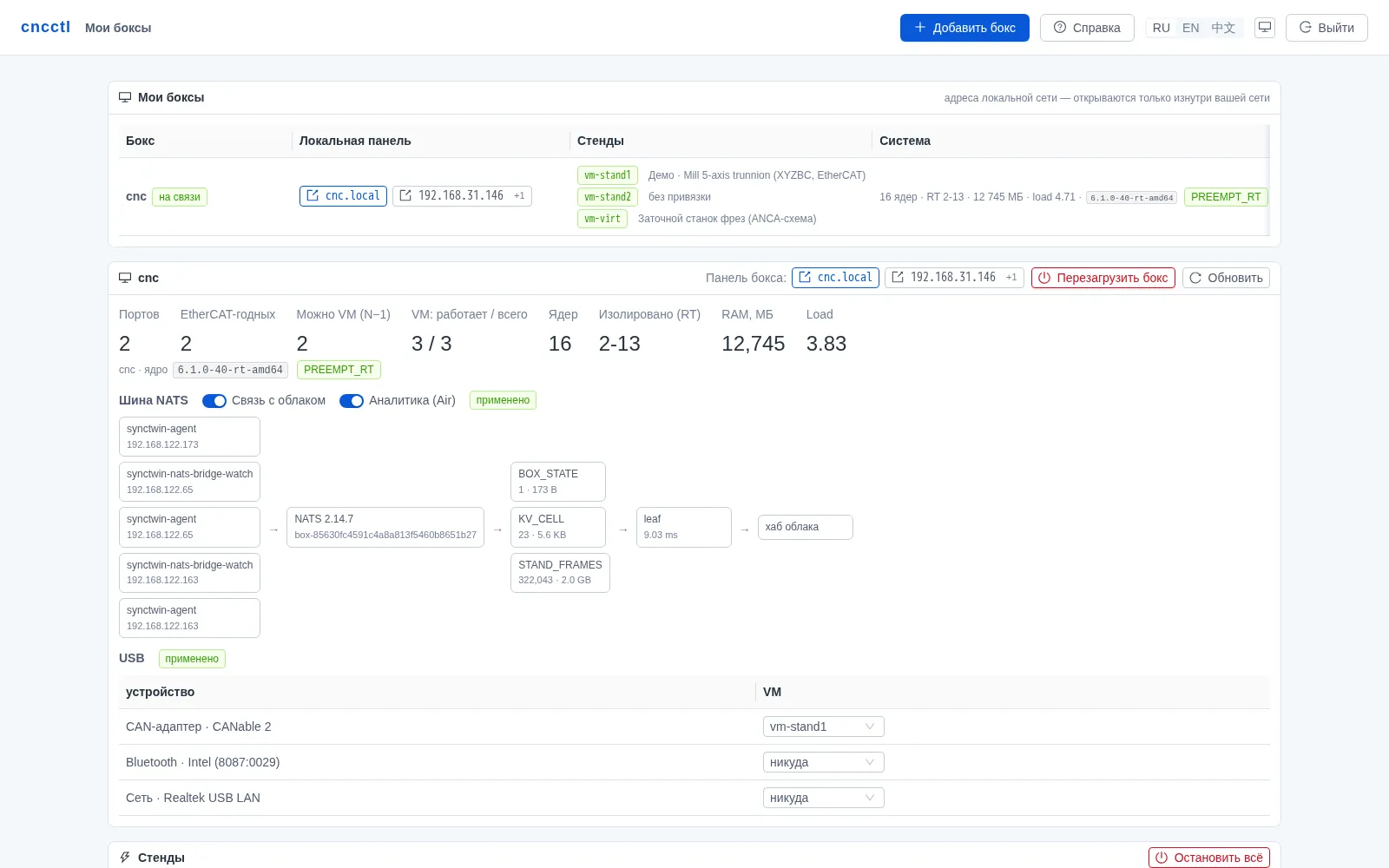Image resolution: width=1389 pixels, height=868 pixels.
Task: Switch language to 中文
Action: 1223,28
